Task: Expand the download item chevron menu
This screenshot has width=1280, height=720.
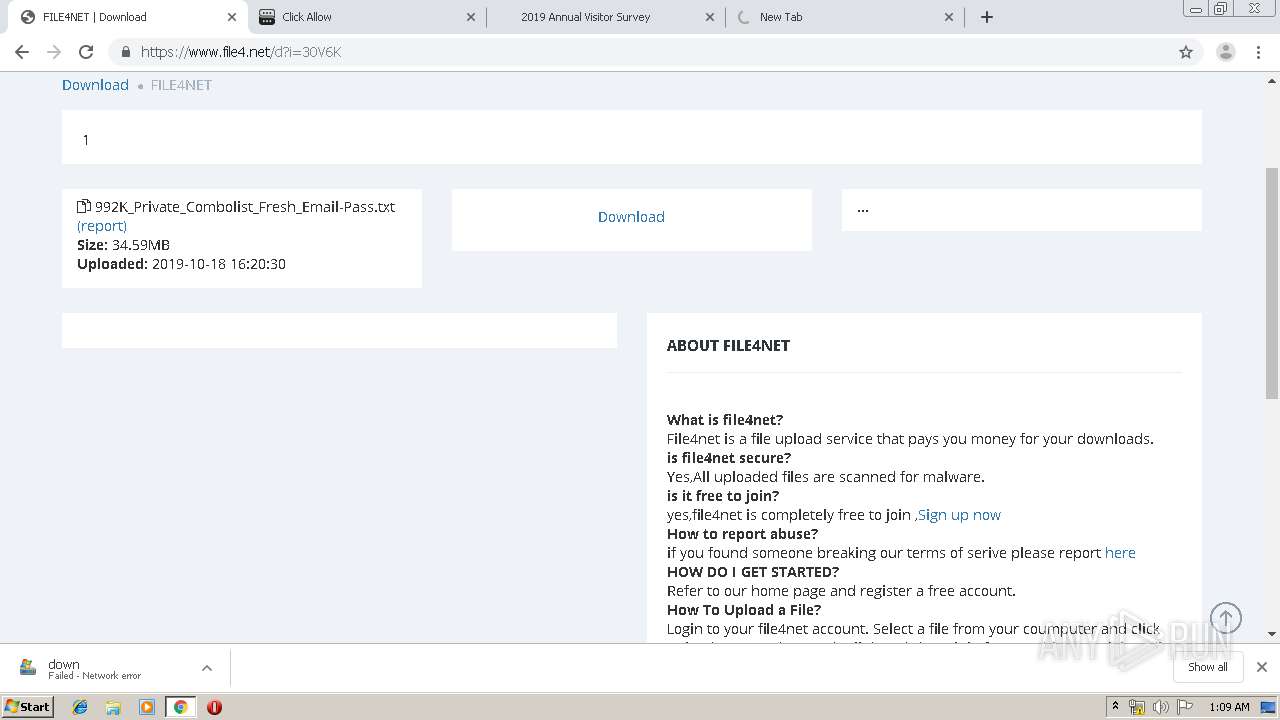Action: pos(207,668)
